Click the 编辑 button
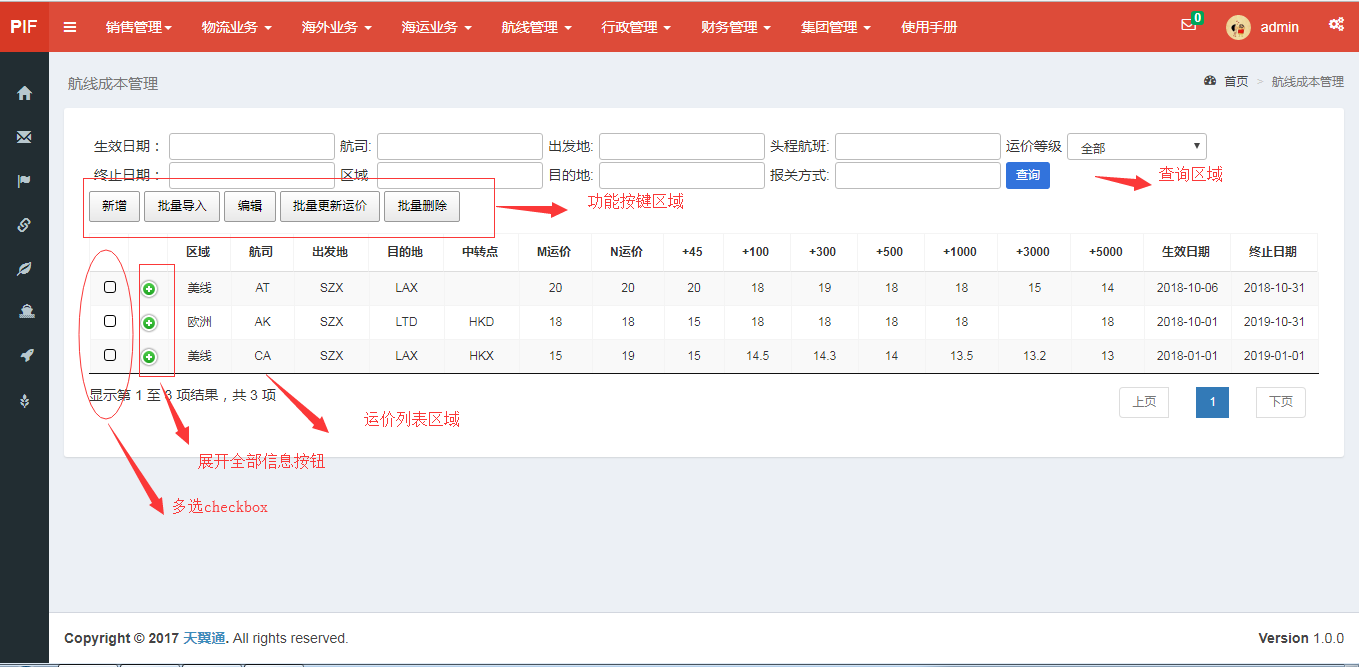 click(250, 206)
